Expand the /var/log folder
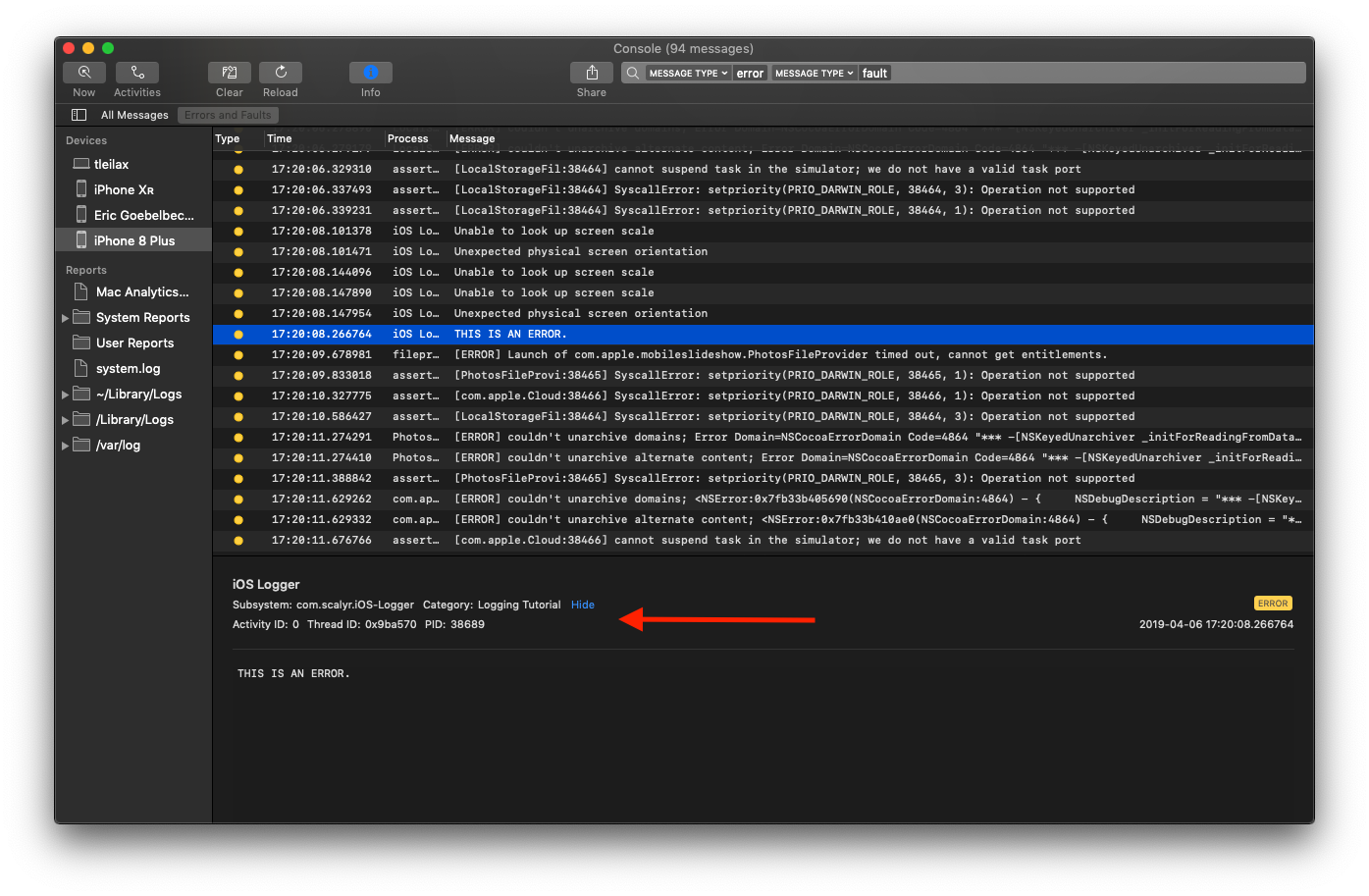The image size is (1369, 896). point(66,446)
